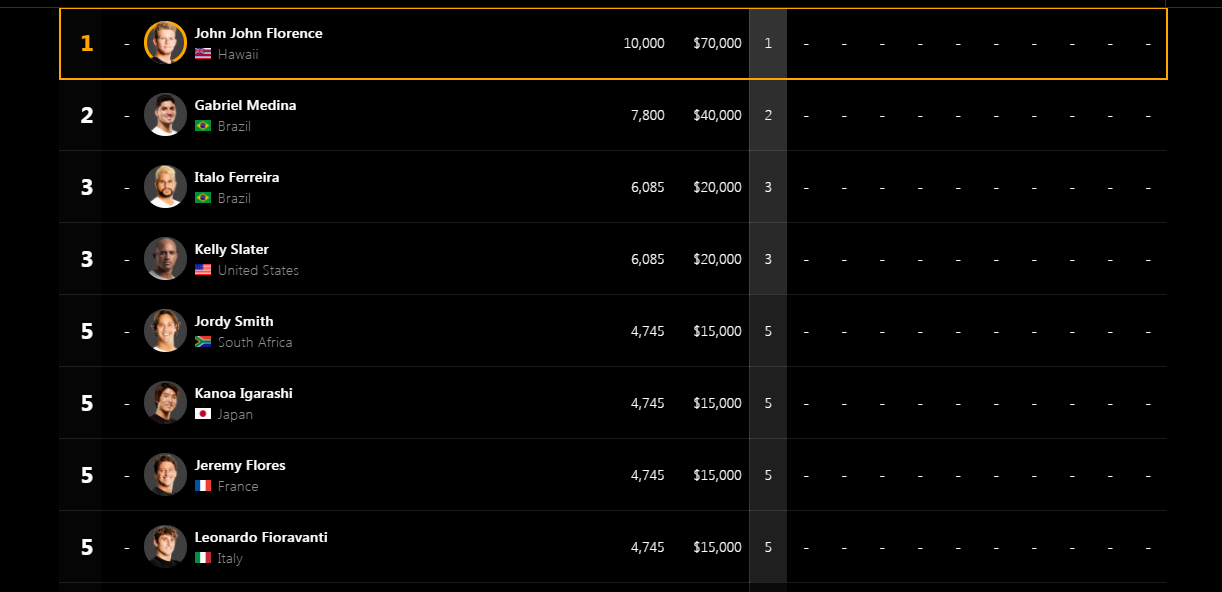This screenshot has height=592, width=1222.
Task: Click the United States flag icon
Action: coord(203,270)
